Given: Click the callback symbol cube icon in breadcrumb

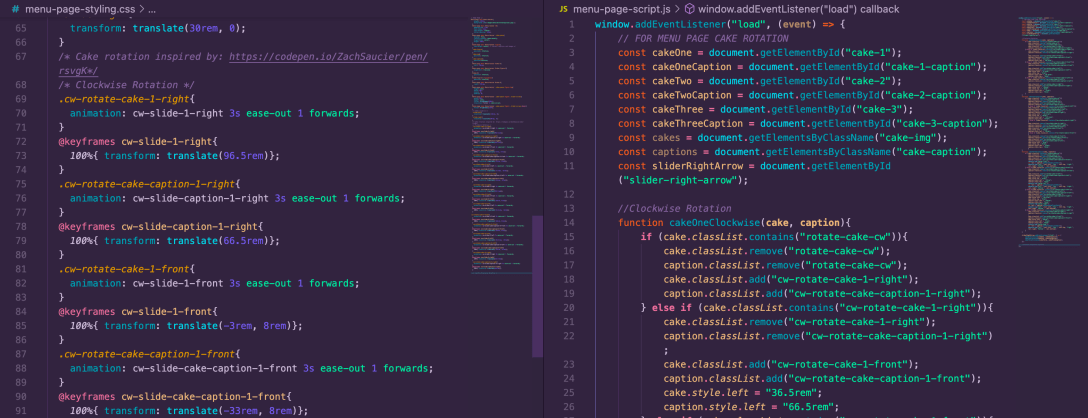Looking at the screenshot, I should tap(690, 8).
